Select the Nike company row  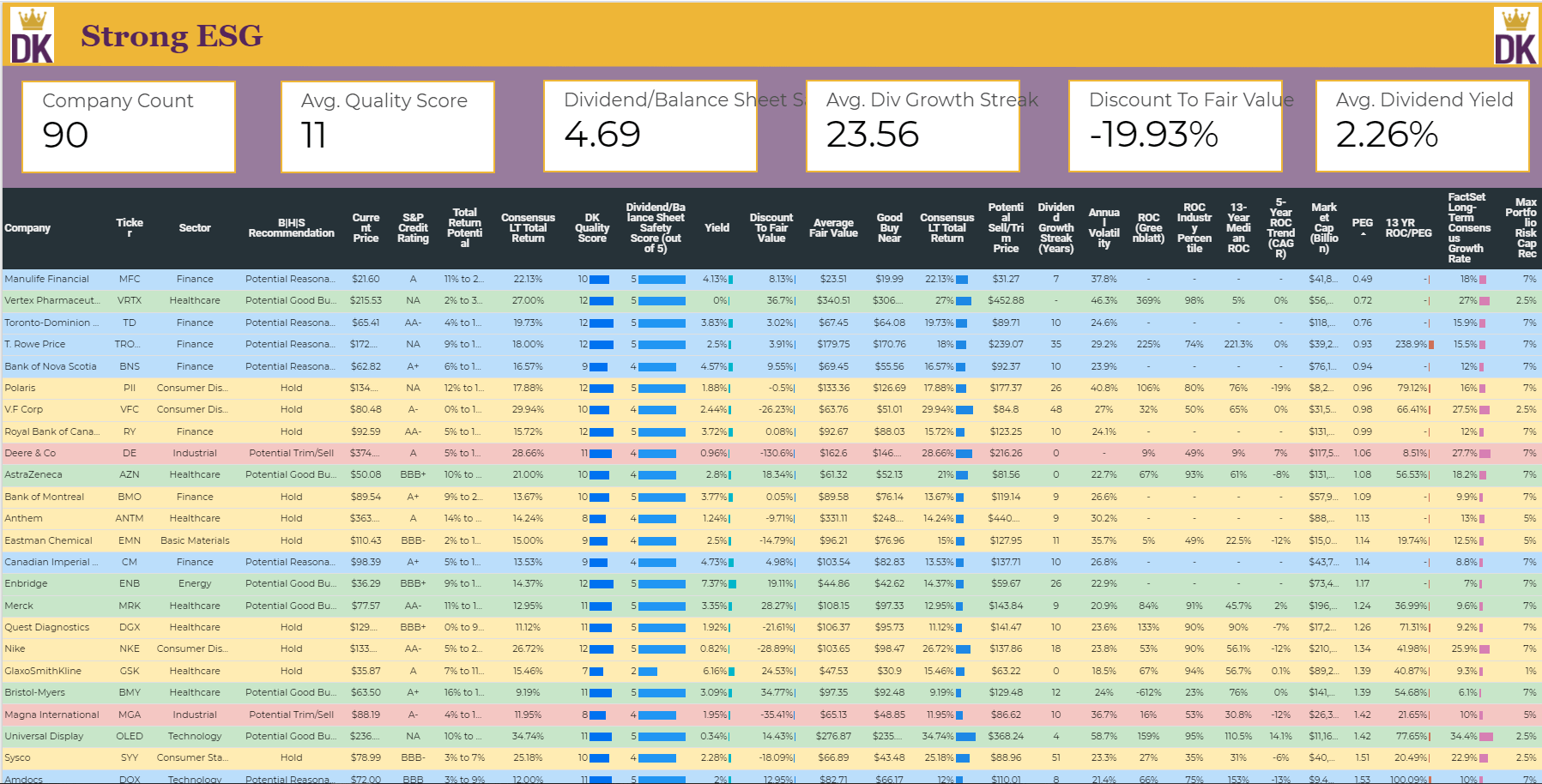tap(771, 649)
